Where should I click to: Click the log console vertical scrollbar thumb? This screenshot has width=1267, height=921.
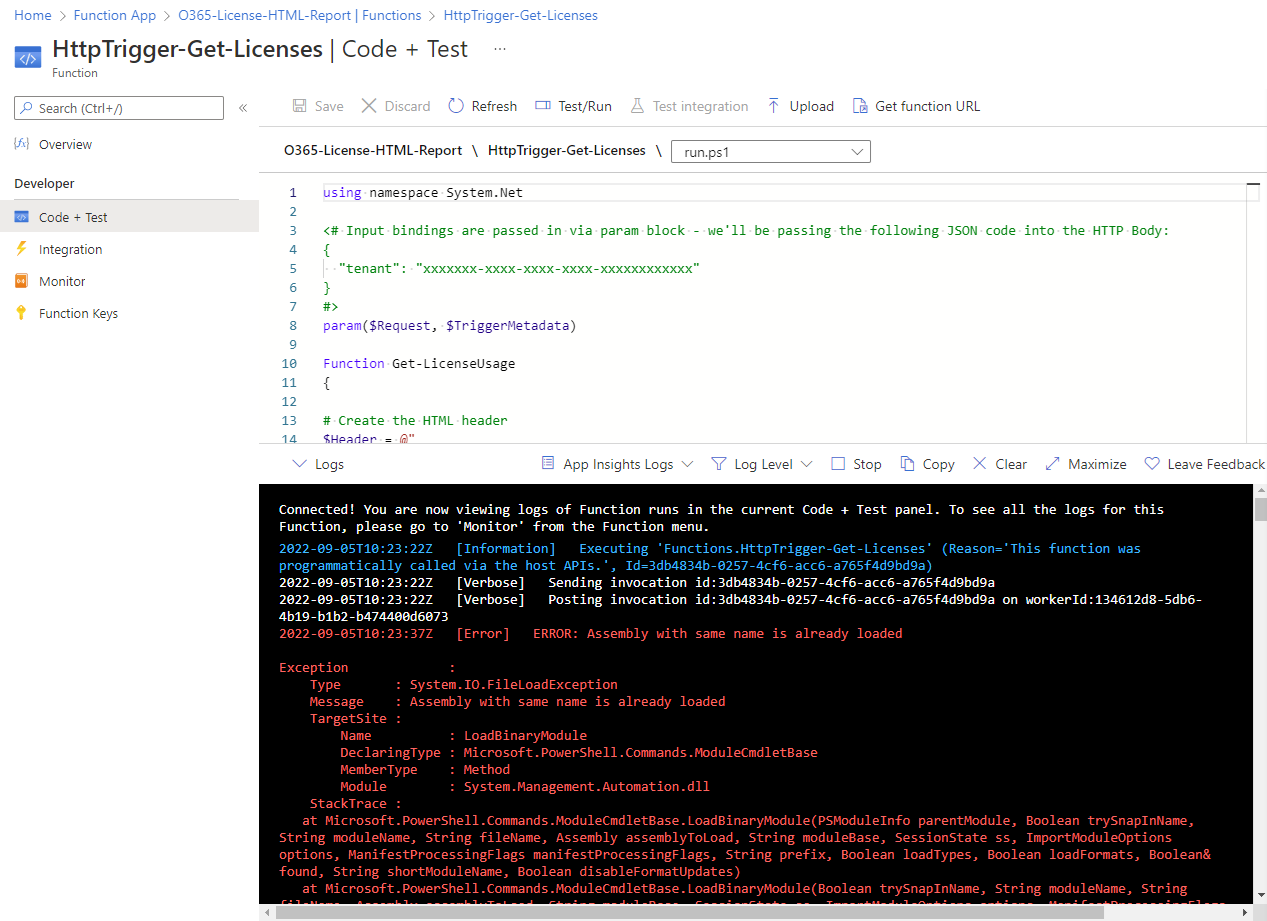click(1260, 509)
